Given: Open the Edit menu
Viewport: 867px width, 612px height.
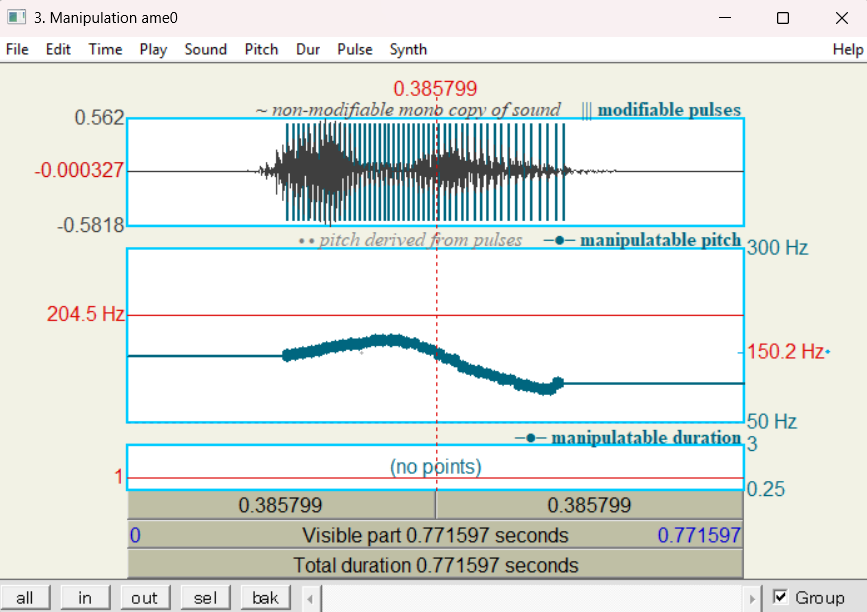Looking at the screenshot, I should click(58, 50).
